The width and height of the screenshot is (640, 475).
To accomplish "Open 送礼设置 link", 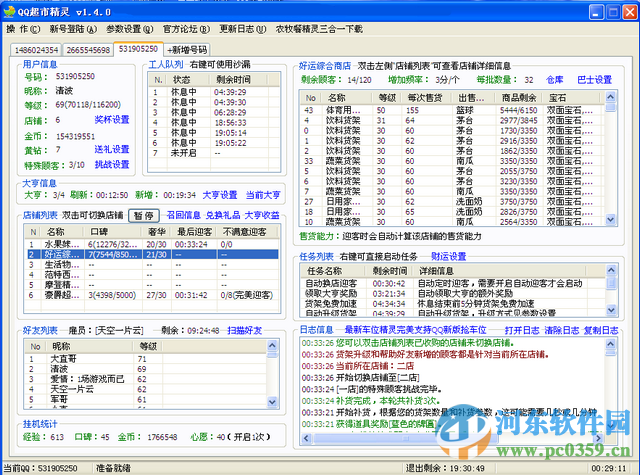I will (112, 149).
